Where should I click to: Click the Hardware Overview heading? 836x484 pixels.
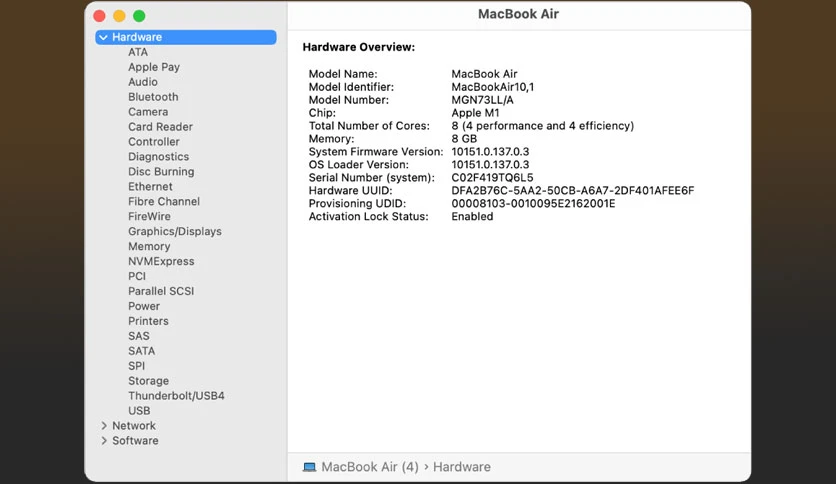tap(358, 47)
